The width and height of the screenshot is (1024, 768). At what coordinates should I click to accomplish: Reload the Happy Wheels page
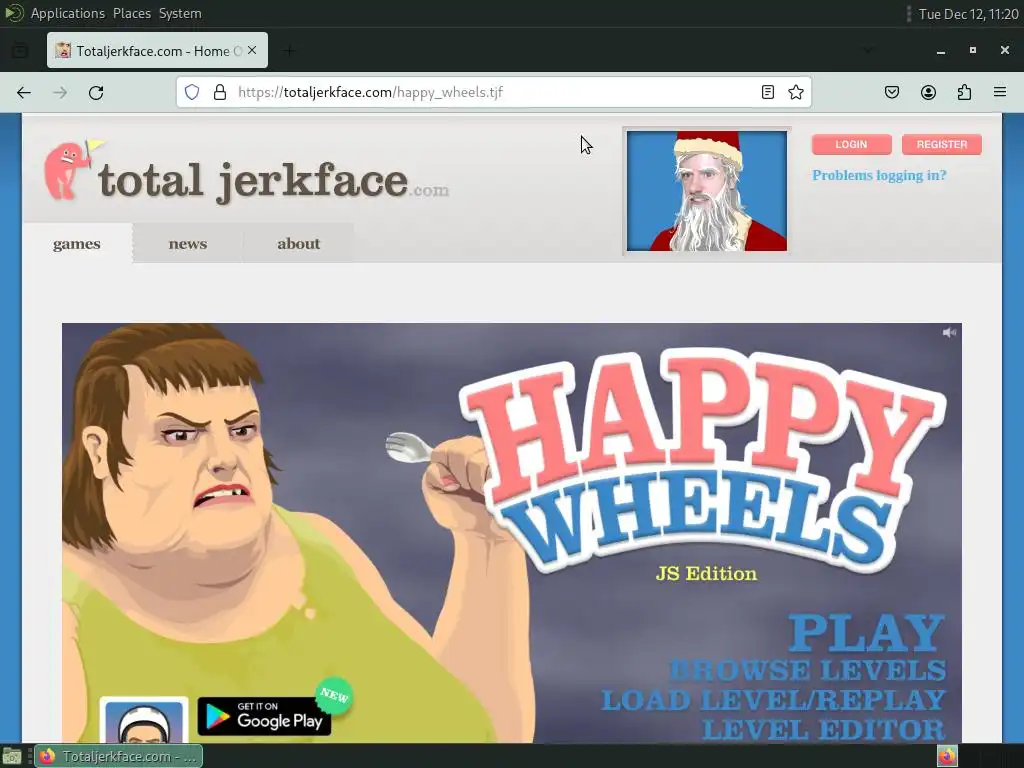pyautogui.click(x=96, y=93)
